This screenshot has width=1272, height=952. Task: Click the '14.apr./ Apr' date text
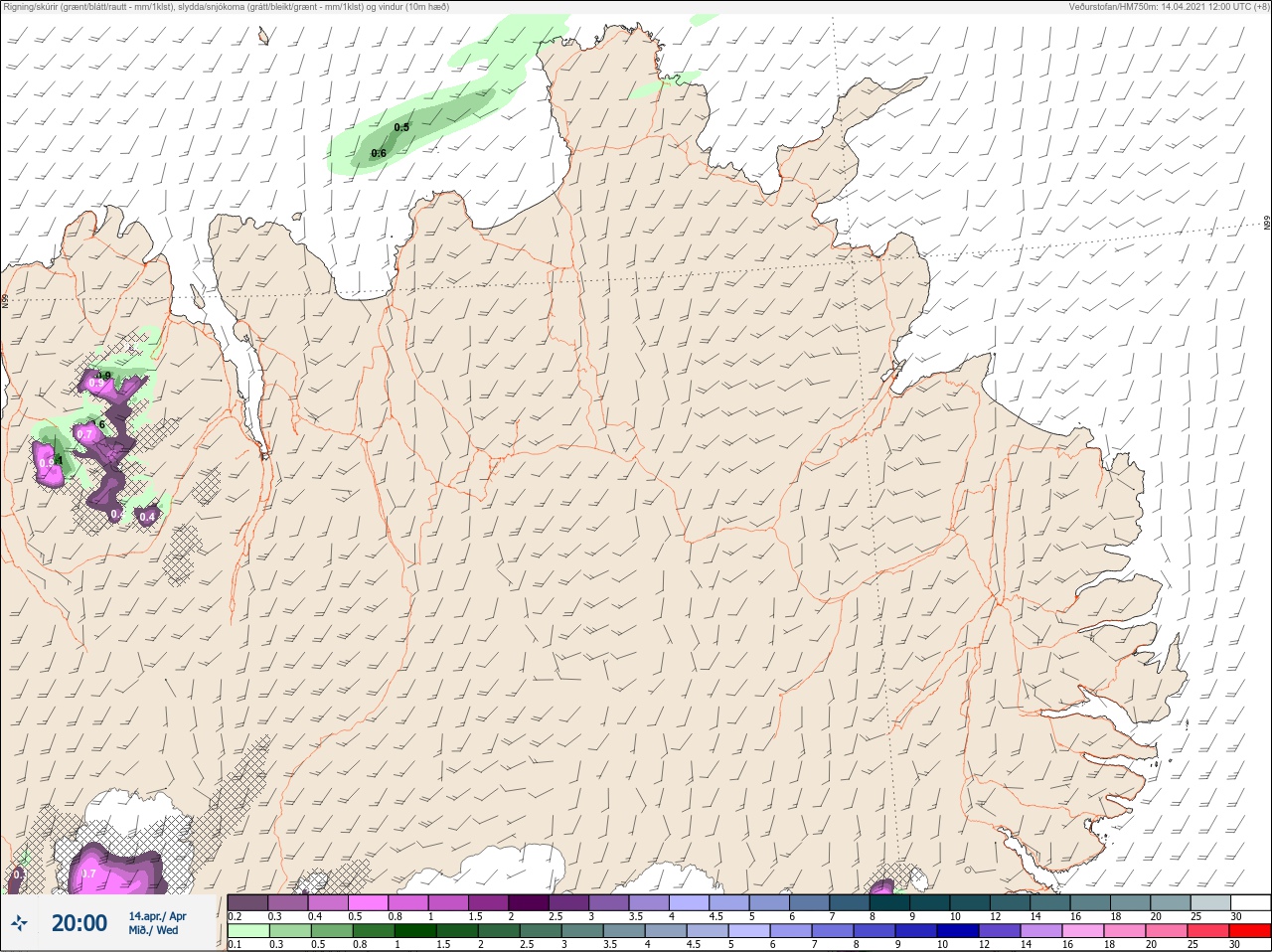coord(157,916)
